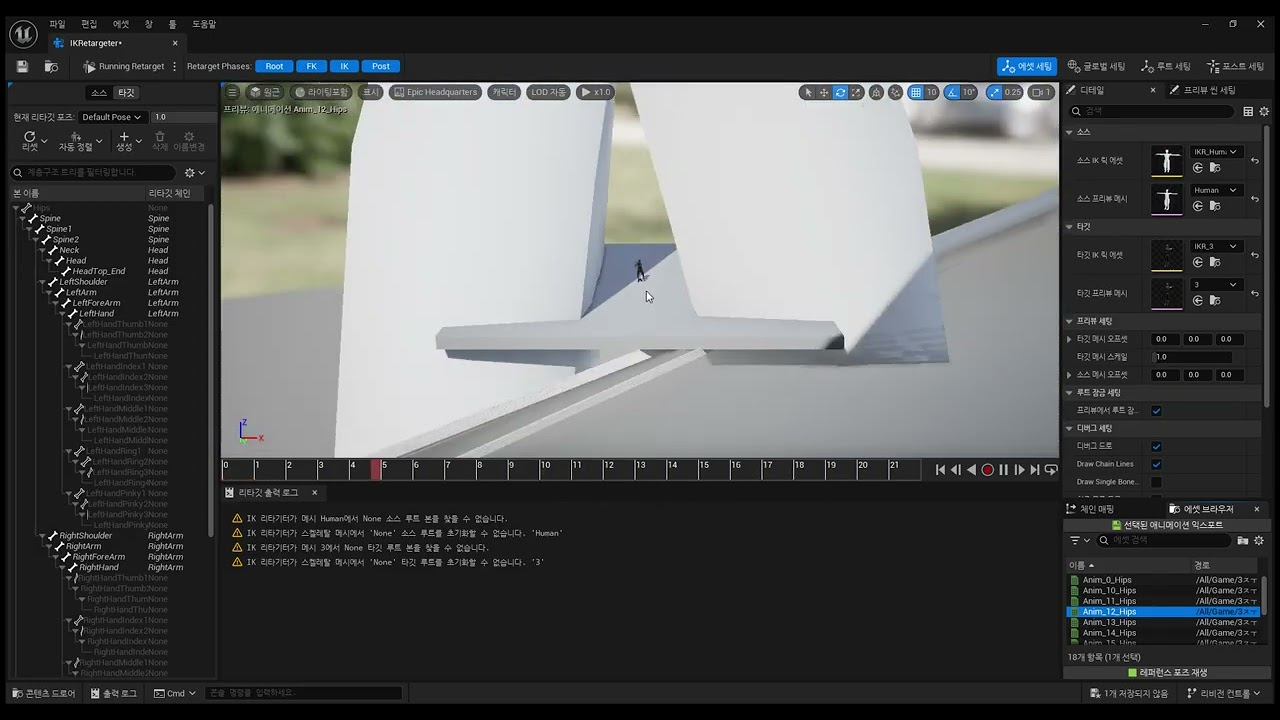The image size is (1280, 720).
Task: Uncheck Draw Chain Lines checkbox
Action: 1156,464
